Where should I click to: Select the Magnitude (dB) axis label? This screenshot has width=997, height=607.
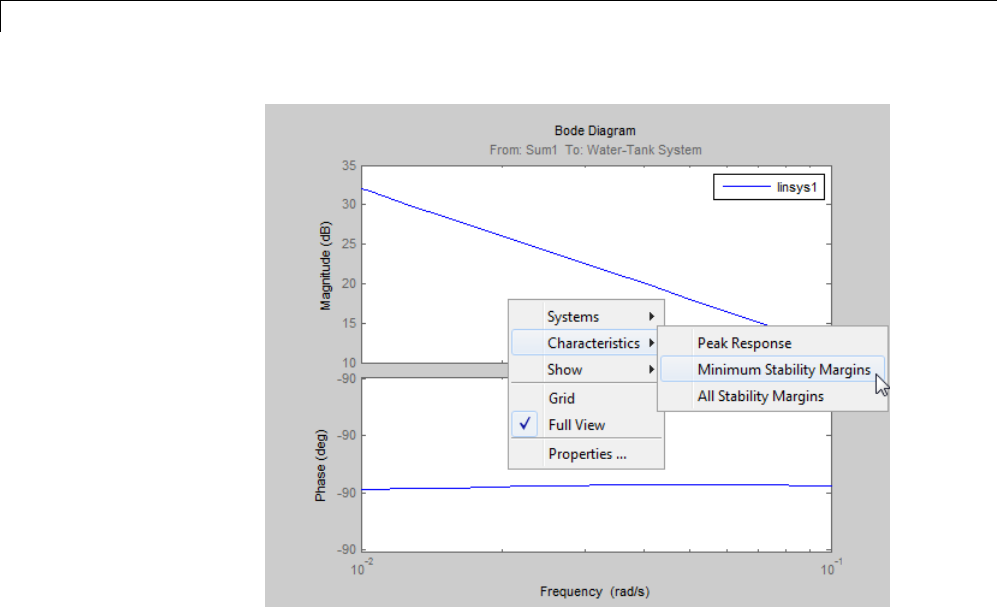(326, 266)
